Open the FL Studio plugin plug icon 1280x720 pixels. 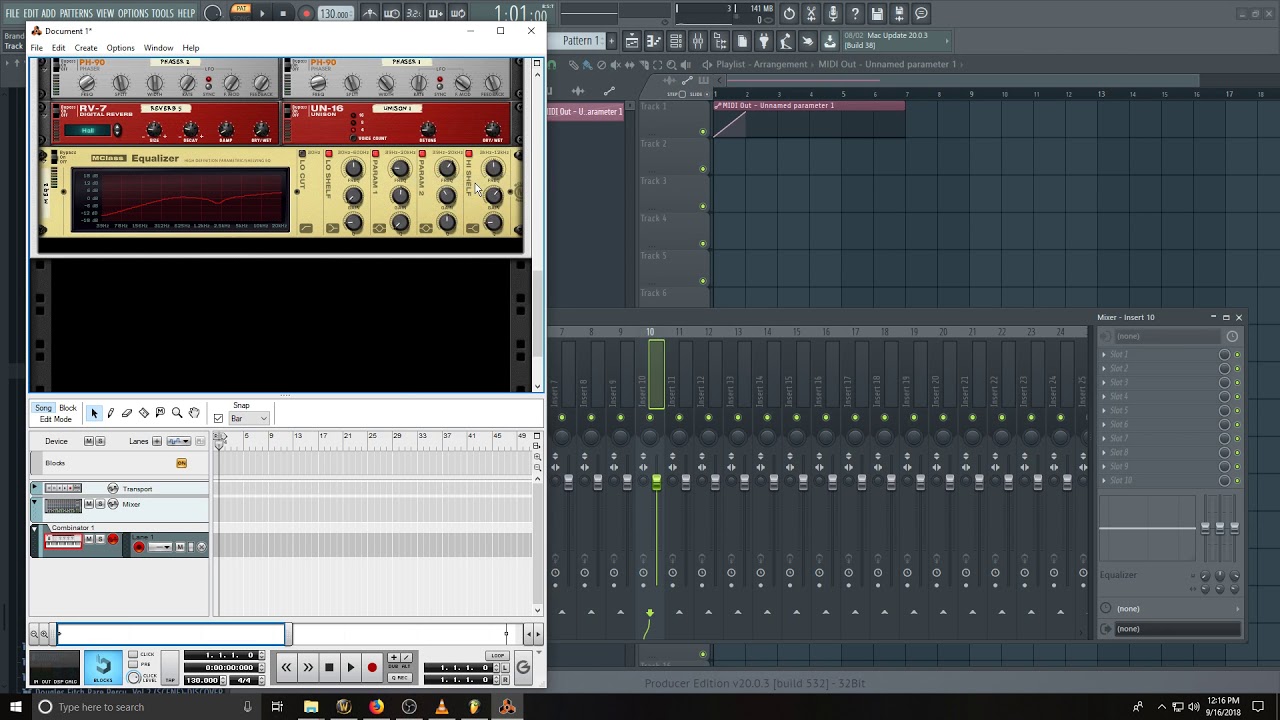764,41
